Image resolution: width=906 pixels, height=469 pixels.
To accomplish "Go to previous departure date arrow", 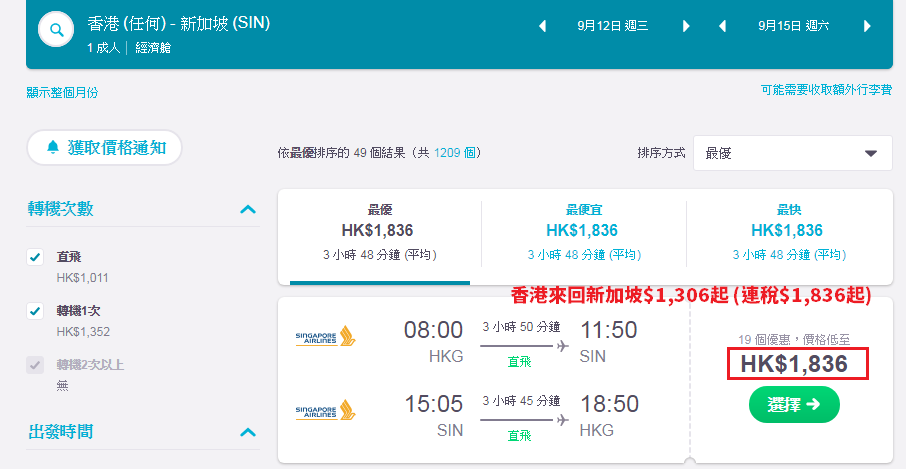I will 542,26.
